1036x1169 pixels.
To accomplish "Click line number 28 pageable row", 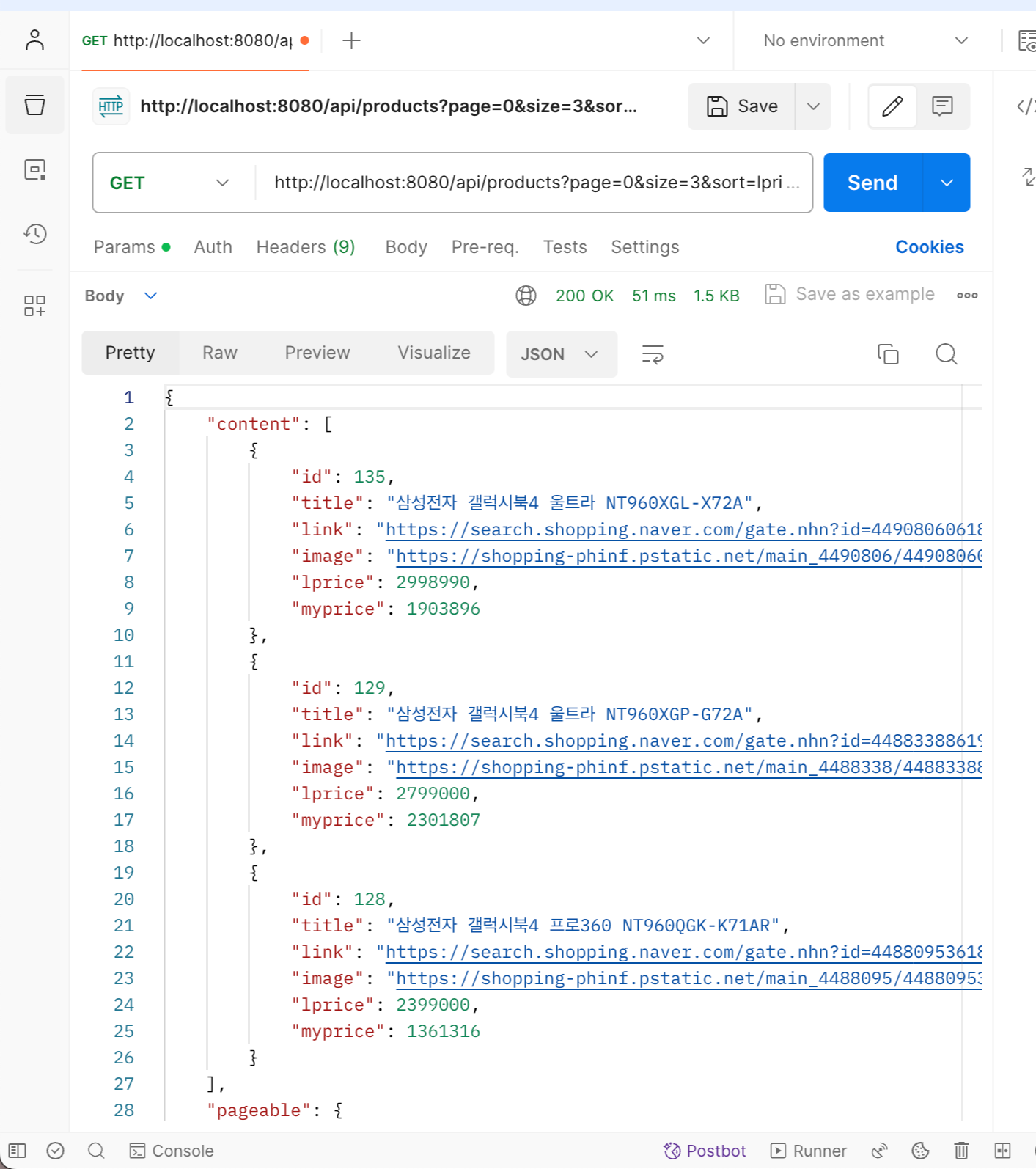I will point(124,1110).
